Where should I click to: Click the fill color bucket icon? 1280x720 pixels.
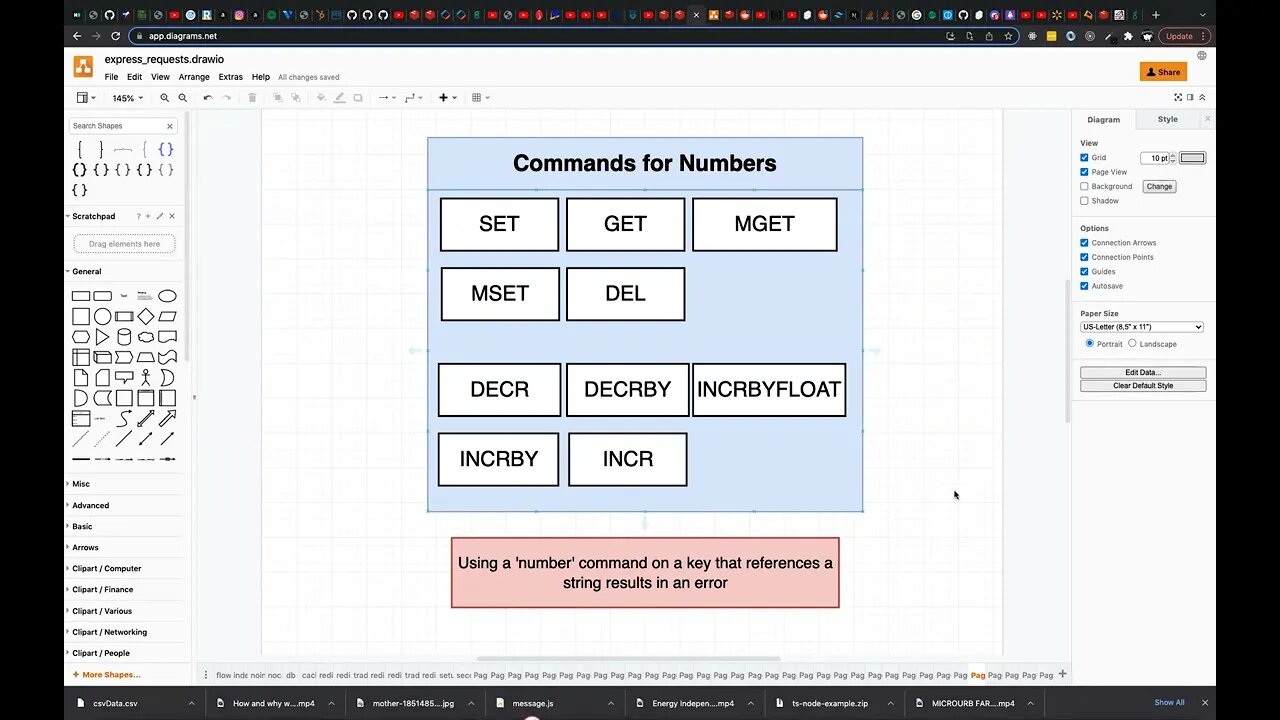click(x=321, y=98)
